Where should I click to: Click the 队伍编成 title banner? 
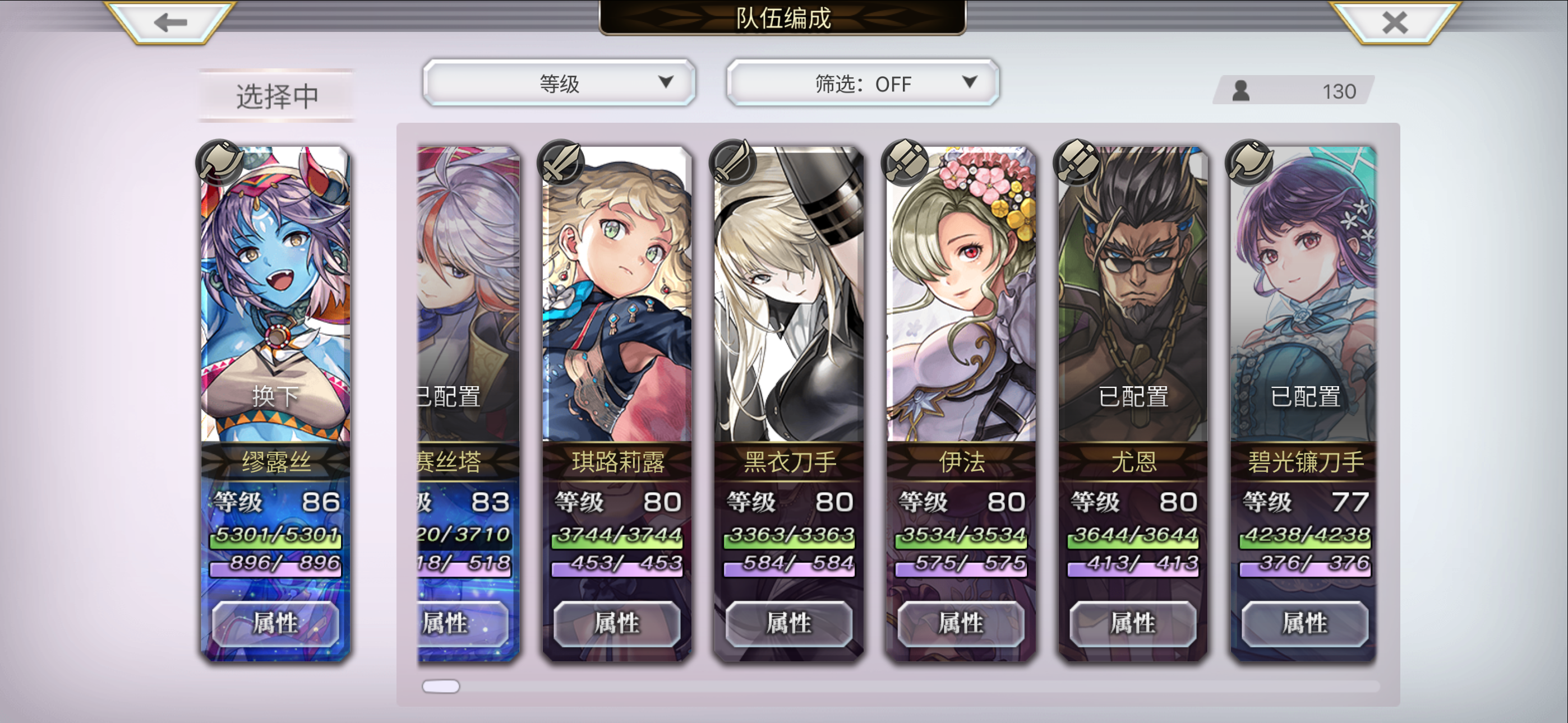783,17
